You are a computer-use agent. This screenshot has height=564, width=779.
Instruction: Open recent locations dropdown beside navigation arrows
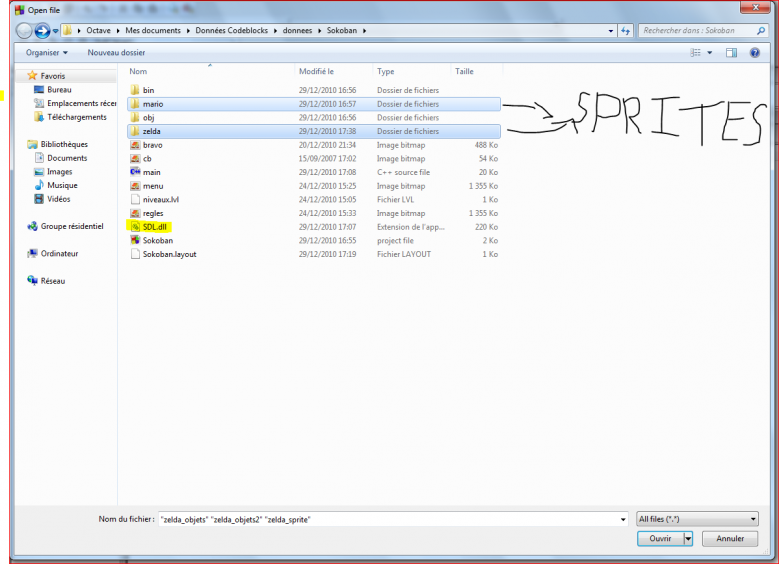click(x=55, y=31)
